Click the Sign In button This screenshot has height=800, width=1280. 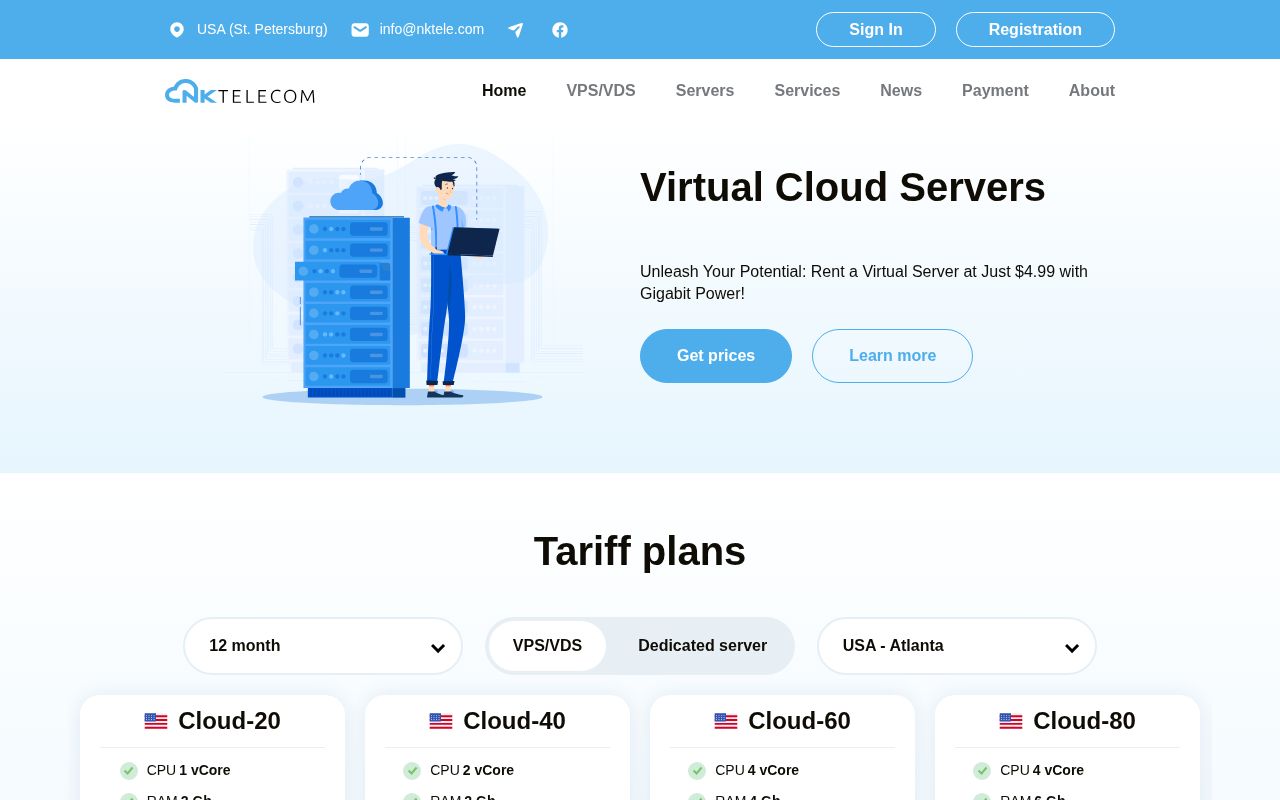(876, 30)
